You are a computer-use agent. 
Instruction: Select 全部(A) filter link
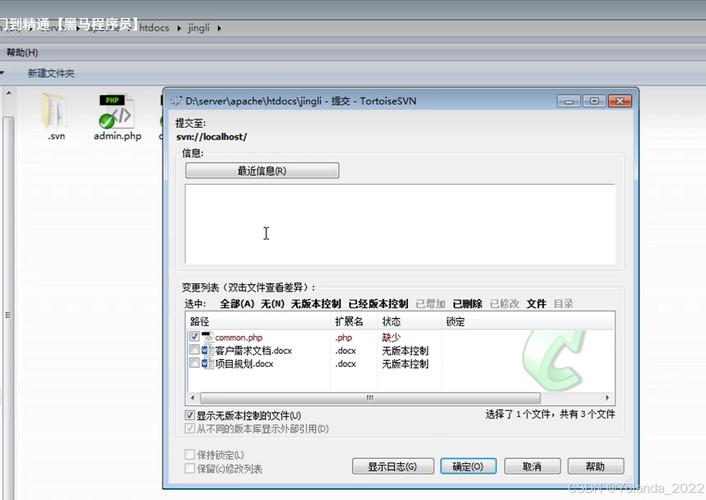(x=237, y=304)
